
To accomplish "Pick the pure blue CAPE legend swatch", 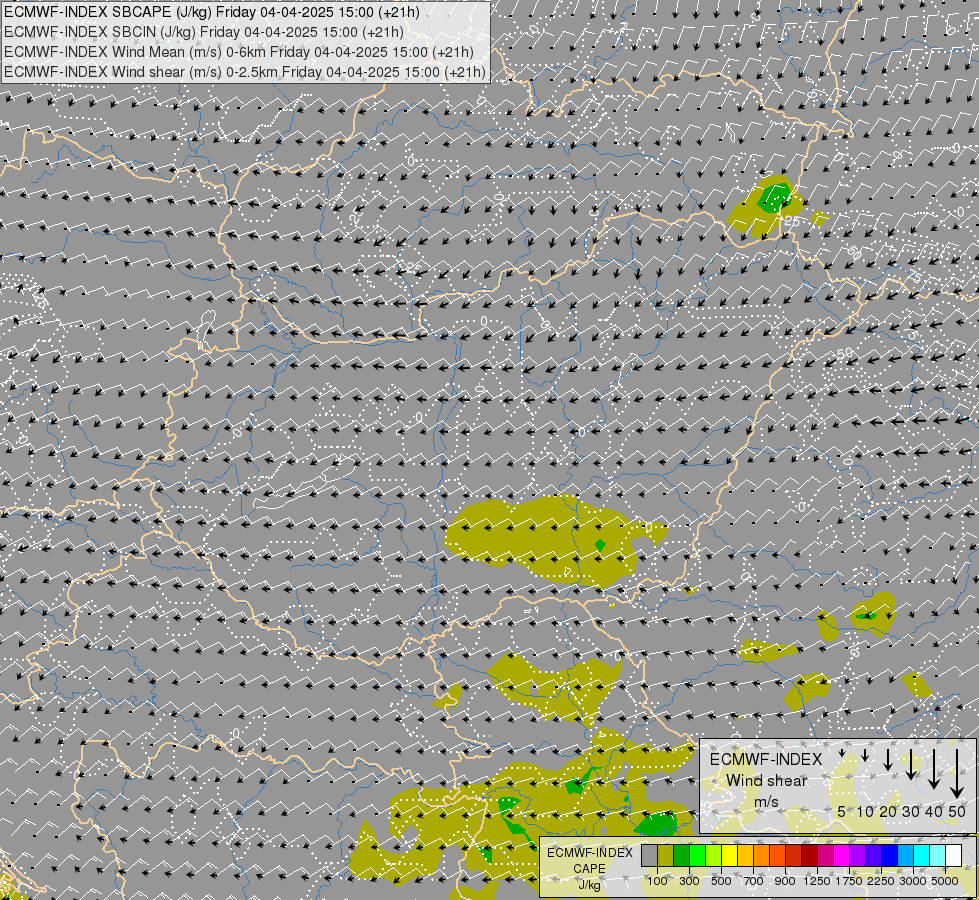I will pos(890,856).
